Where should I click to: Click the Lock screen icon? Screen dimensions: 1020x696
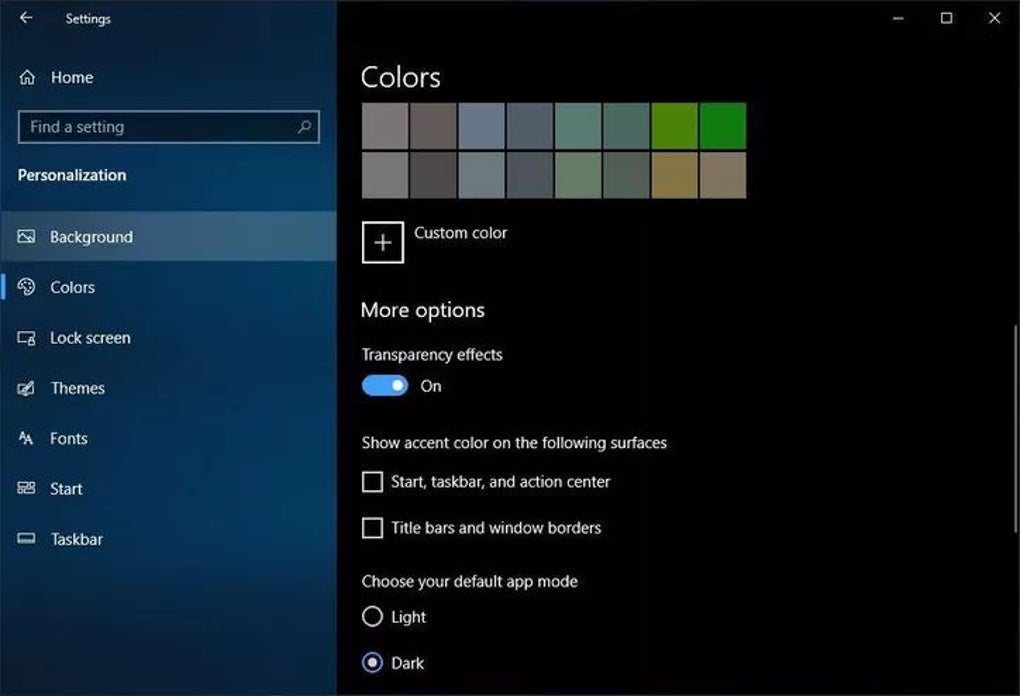pos(27,338)
